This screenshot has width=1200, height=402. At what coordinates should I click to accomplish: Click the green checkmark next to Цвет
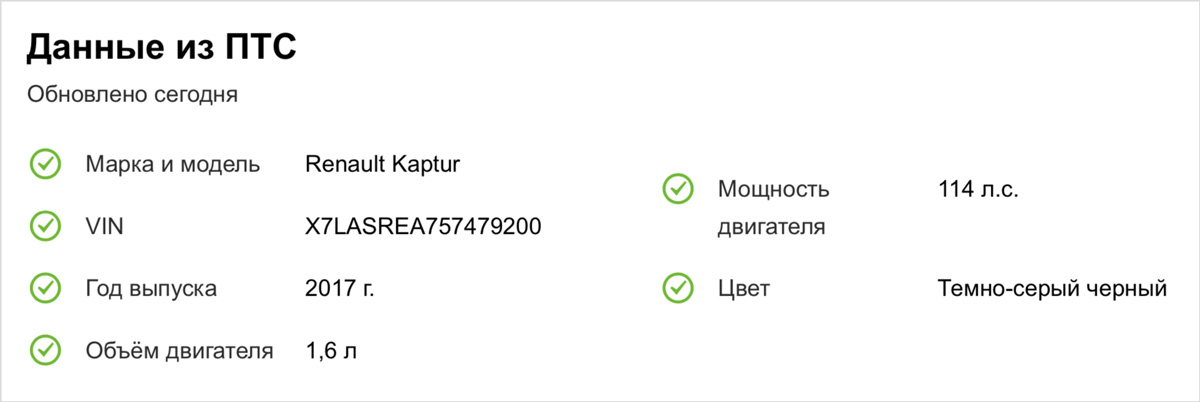[x=678, y=288]
